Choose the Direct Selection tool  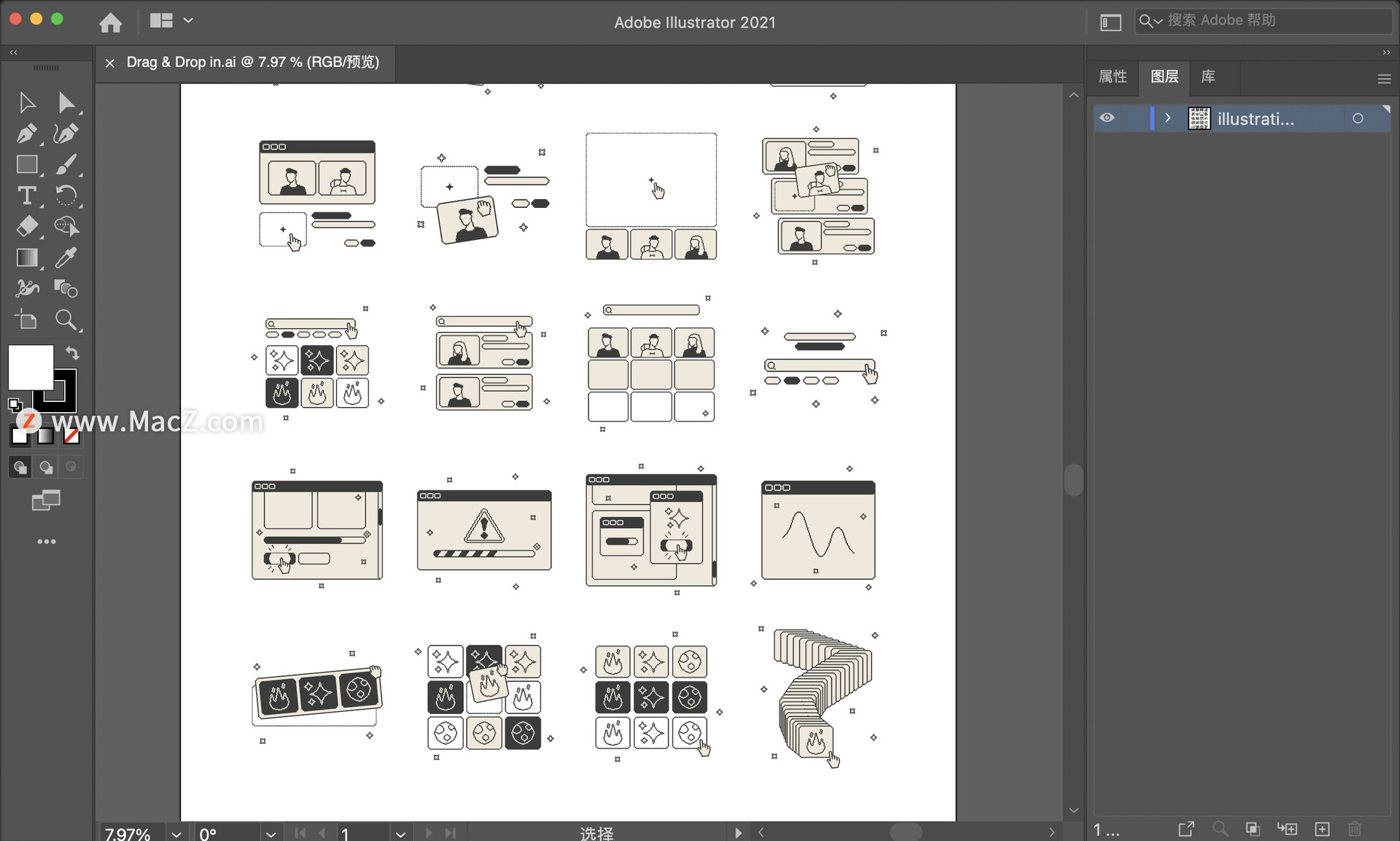pos(66,103)
